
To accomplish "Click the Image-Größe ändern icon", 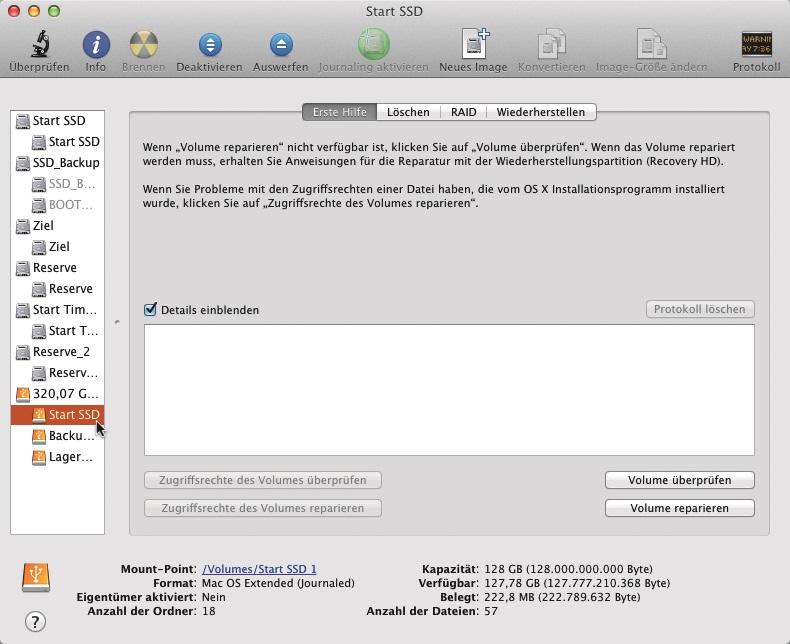I will [x=651, y=44].
